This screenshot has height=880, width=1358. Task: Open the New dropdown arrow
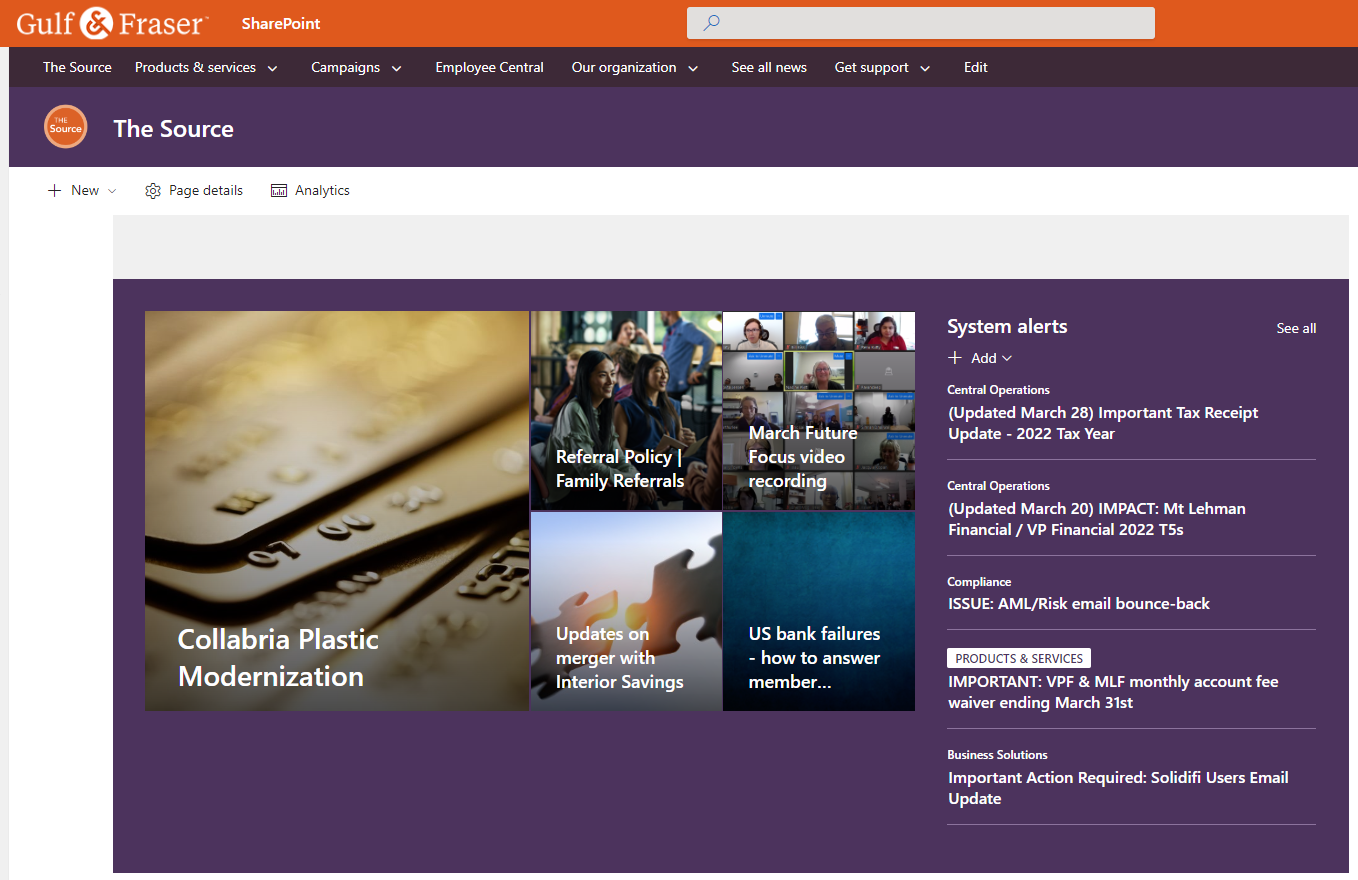pos(112,191)
